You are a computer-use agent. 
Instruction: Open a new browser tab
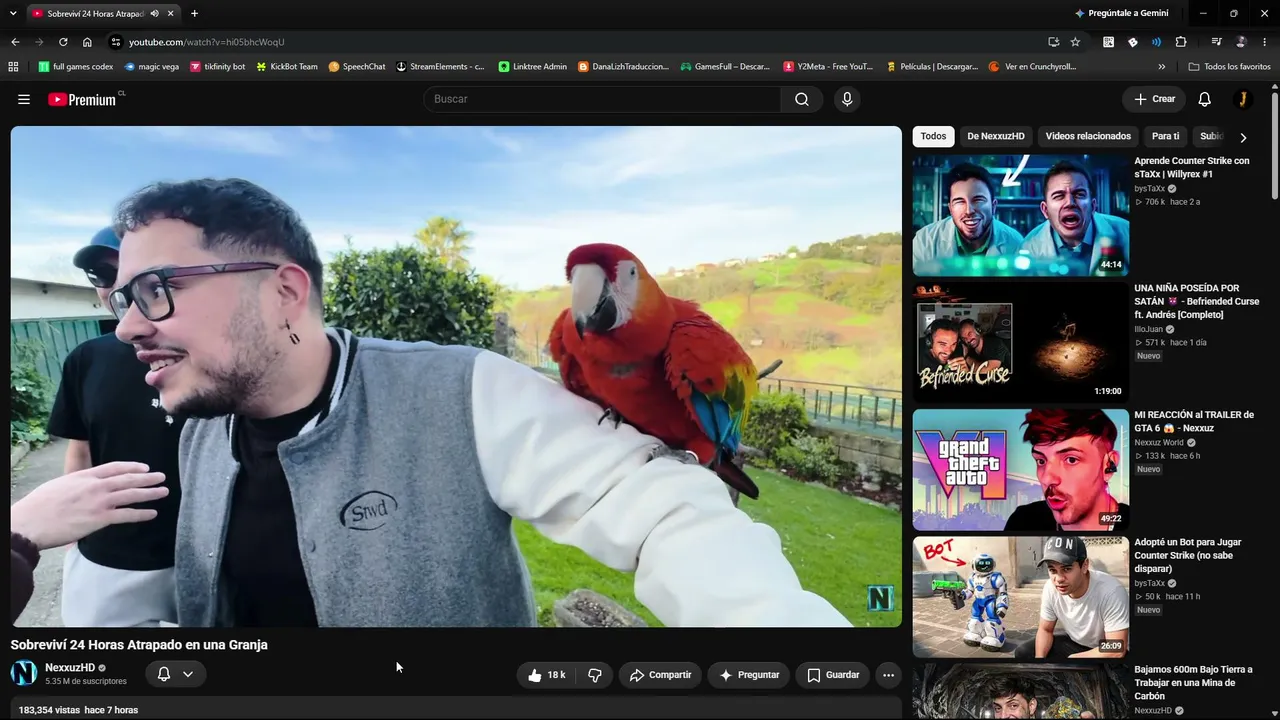tap(194, 14)
